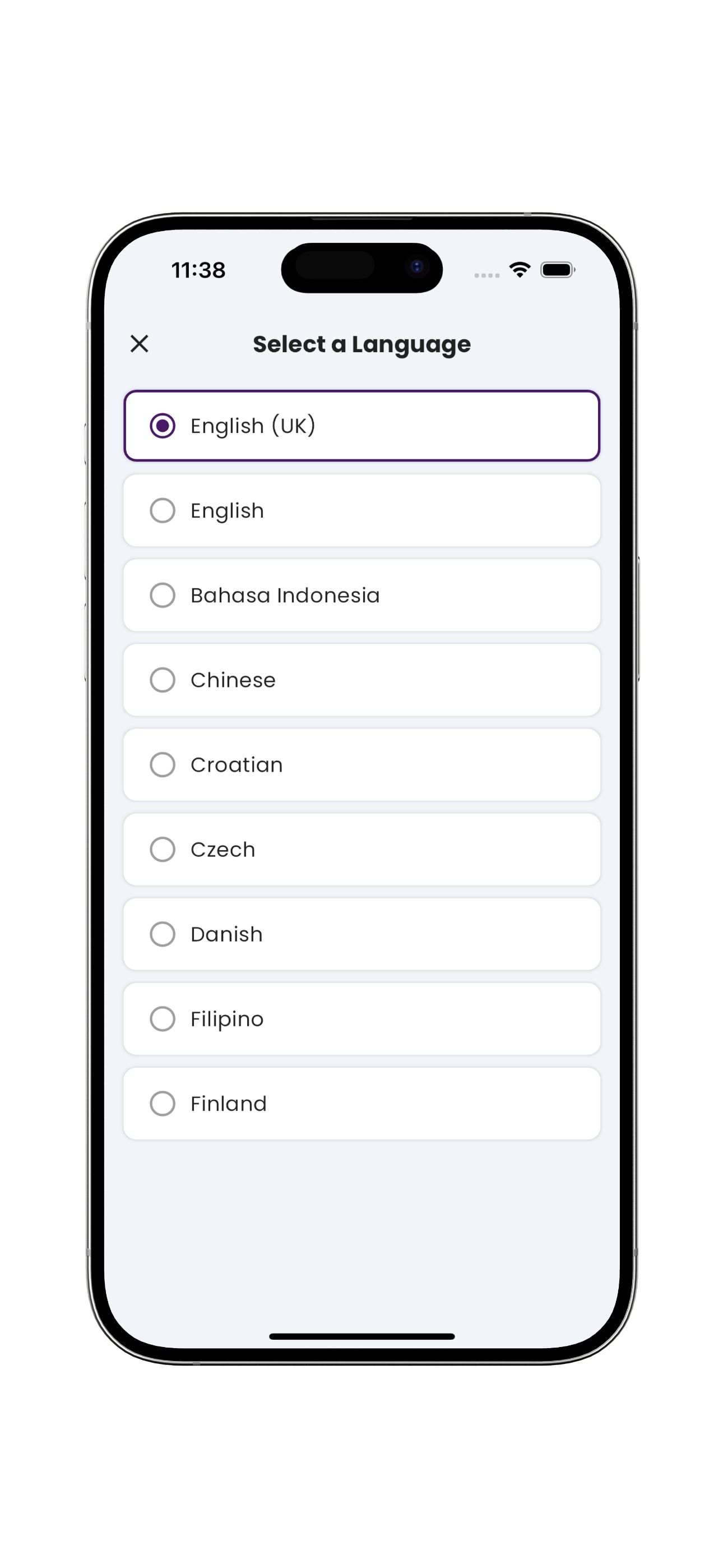Tap the battery indicator icon
This screenshot has height=1568, width=723.
558,270
